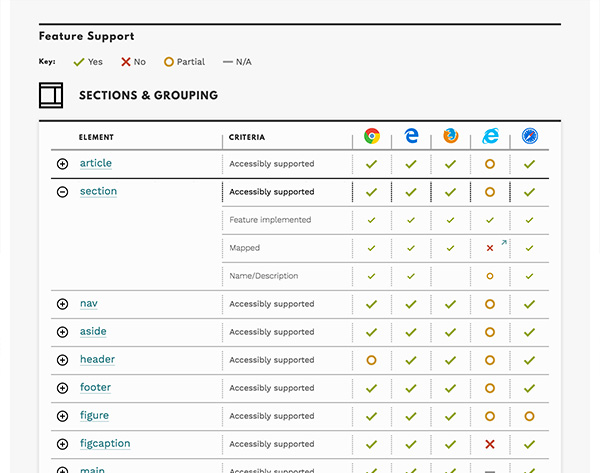Image resolution: width=600 pixels, height=473 pixels.
Task: Click the red X in figcaption row
Action: point(490,444)
